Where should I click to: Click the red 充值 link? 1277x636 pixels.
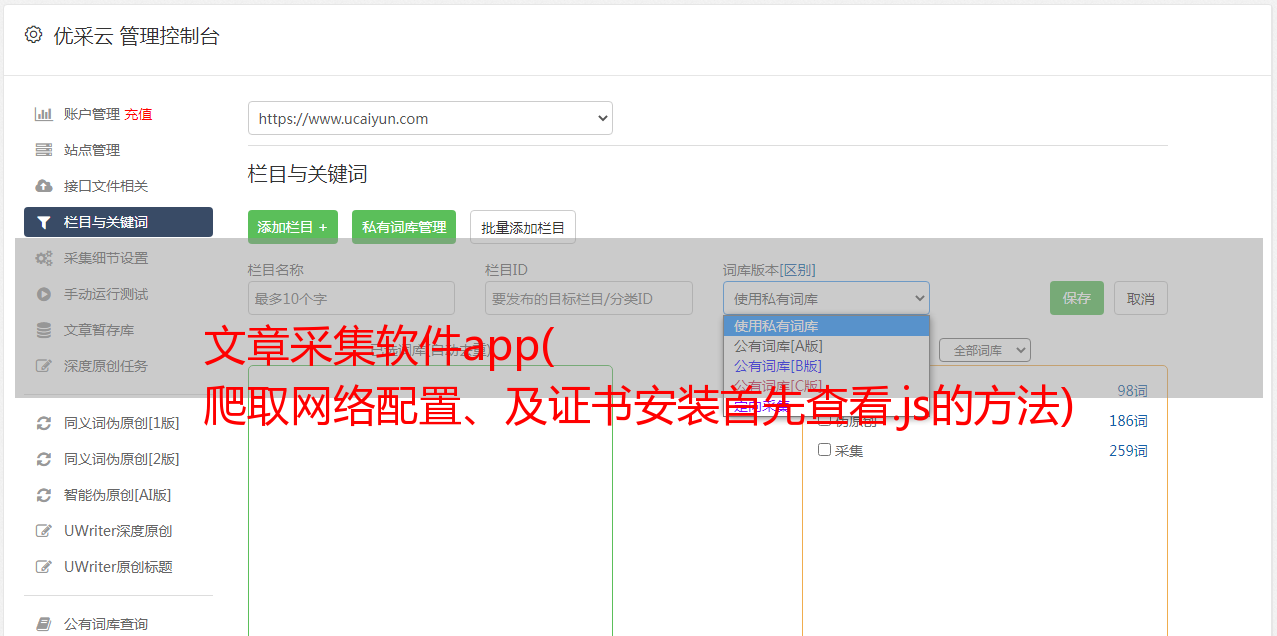click(x=138, y=114)
